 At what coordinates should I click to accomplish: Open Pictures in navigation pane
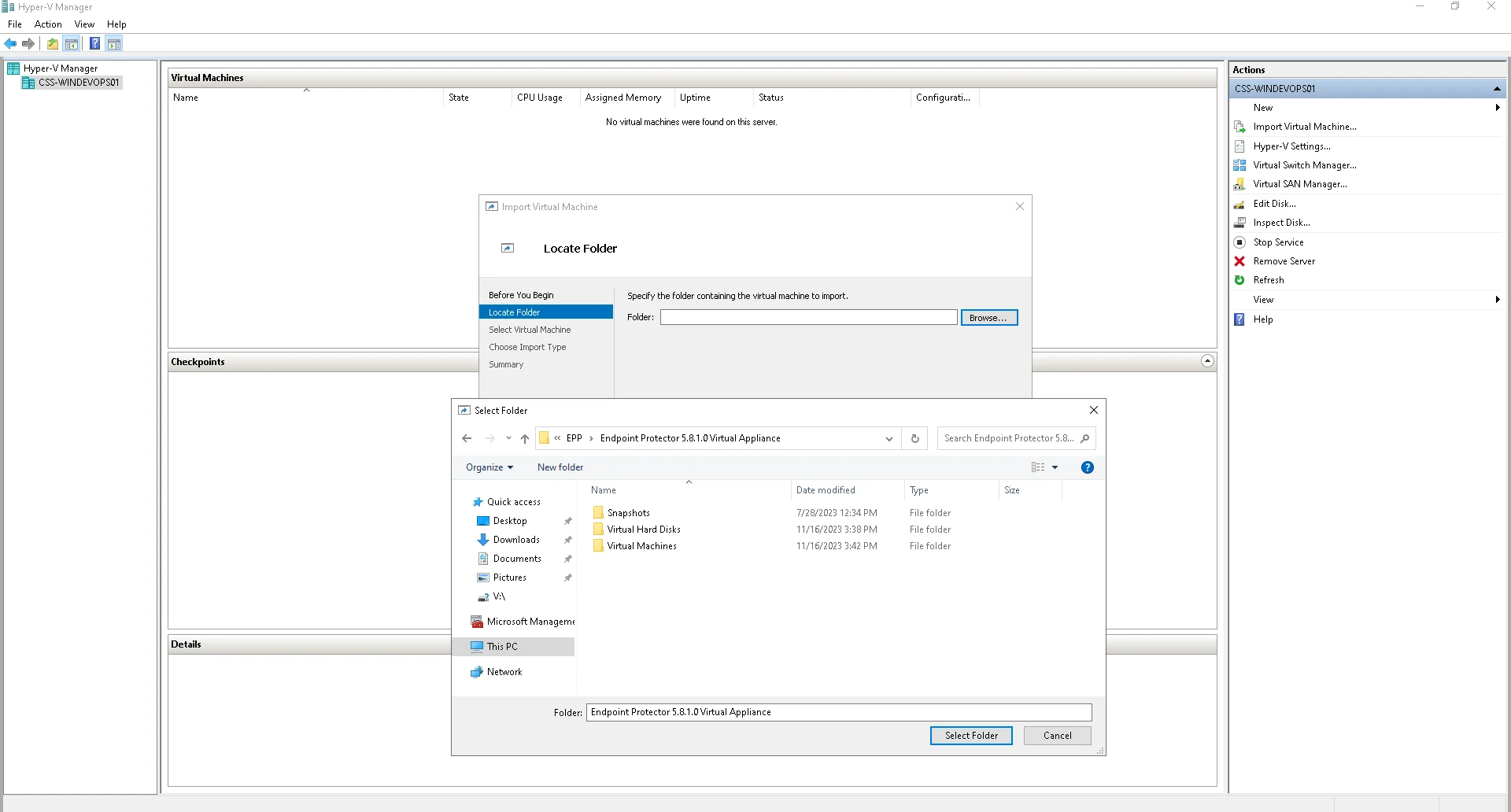[x=509, y=578]
